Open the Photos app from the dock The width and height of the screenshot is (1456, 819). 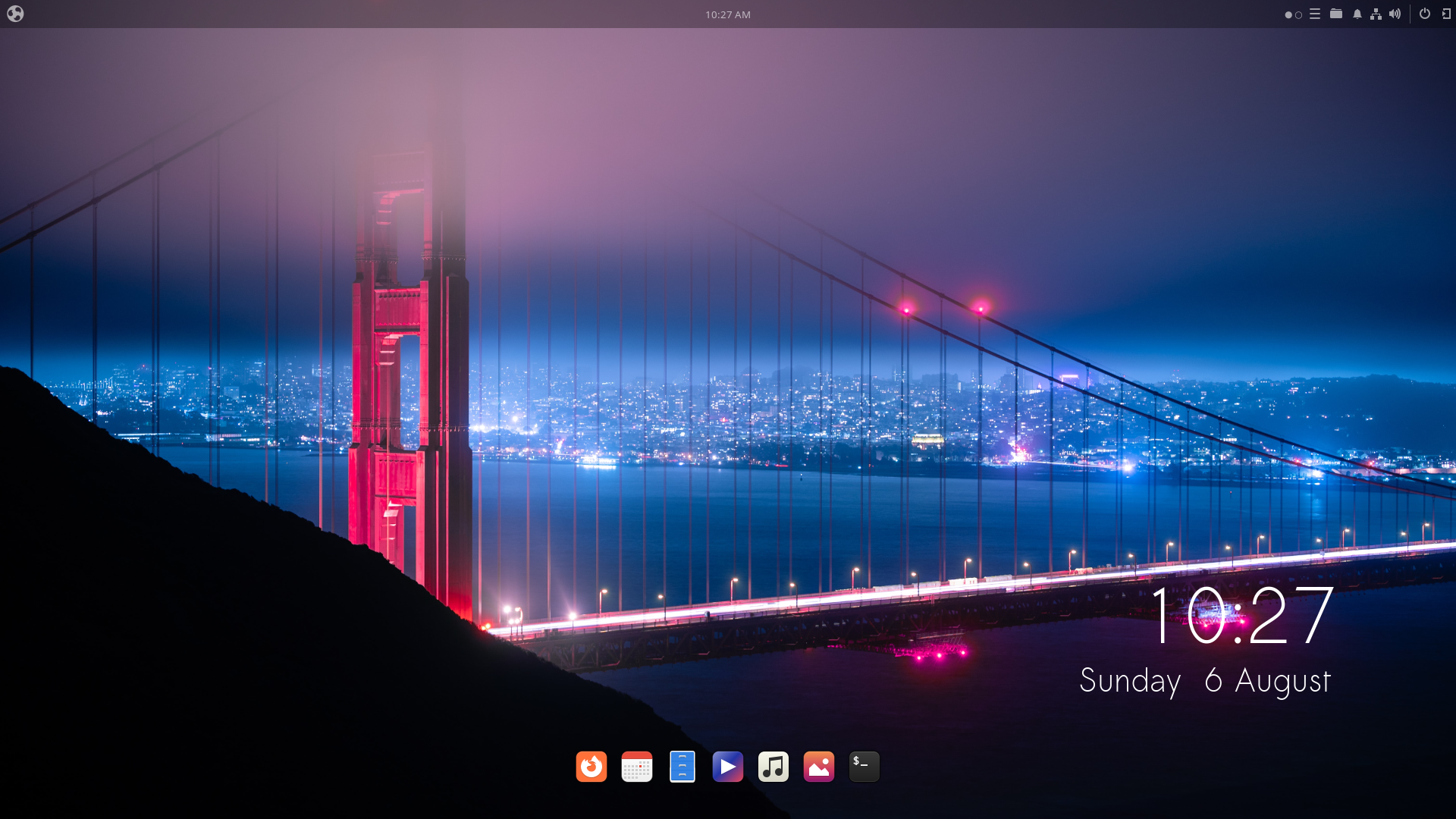click(818, 767)
